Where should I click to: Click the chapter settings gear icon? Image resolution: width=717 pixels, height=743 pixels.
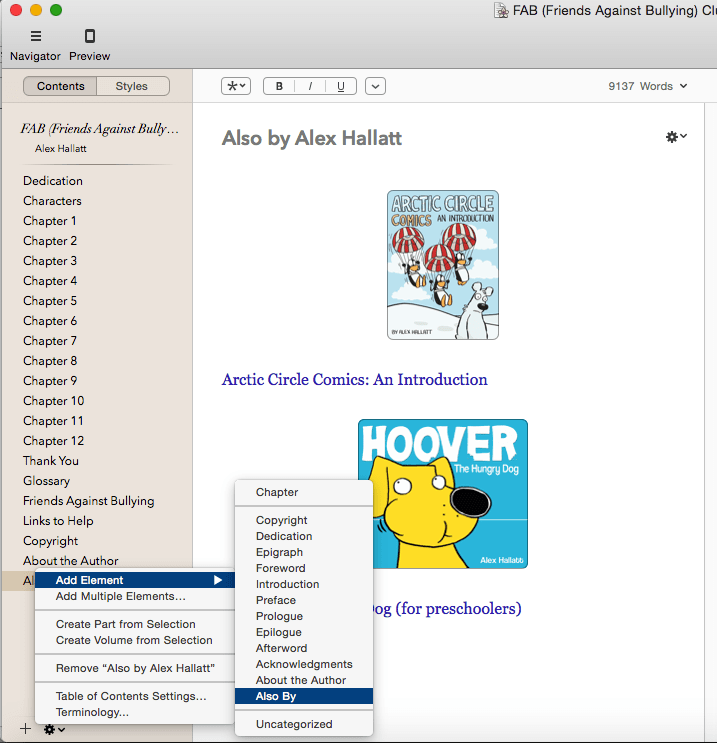[676, 137]
